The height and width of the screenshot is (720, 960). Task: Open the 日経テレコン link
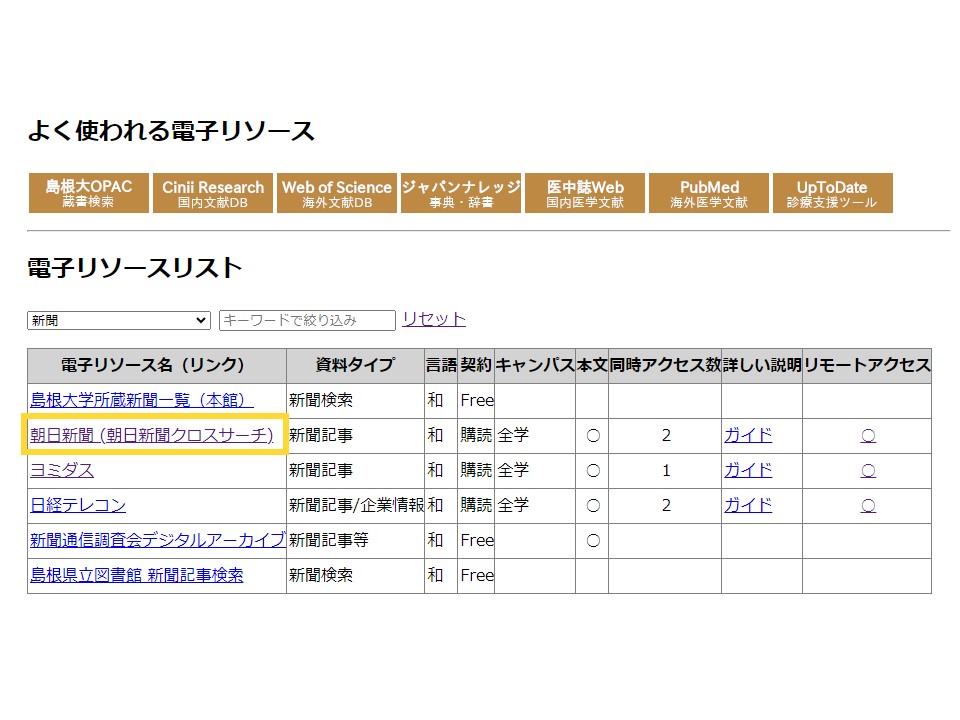point(78,505)
